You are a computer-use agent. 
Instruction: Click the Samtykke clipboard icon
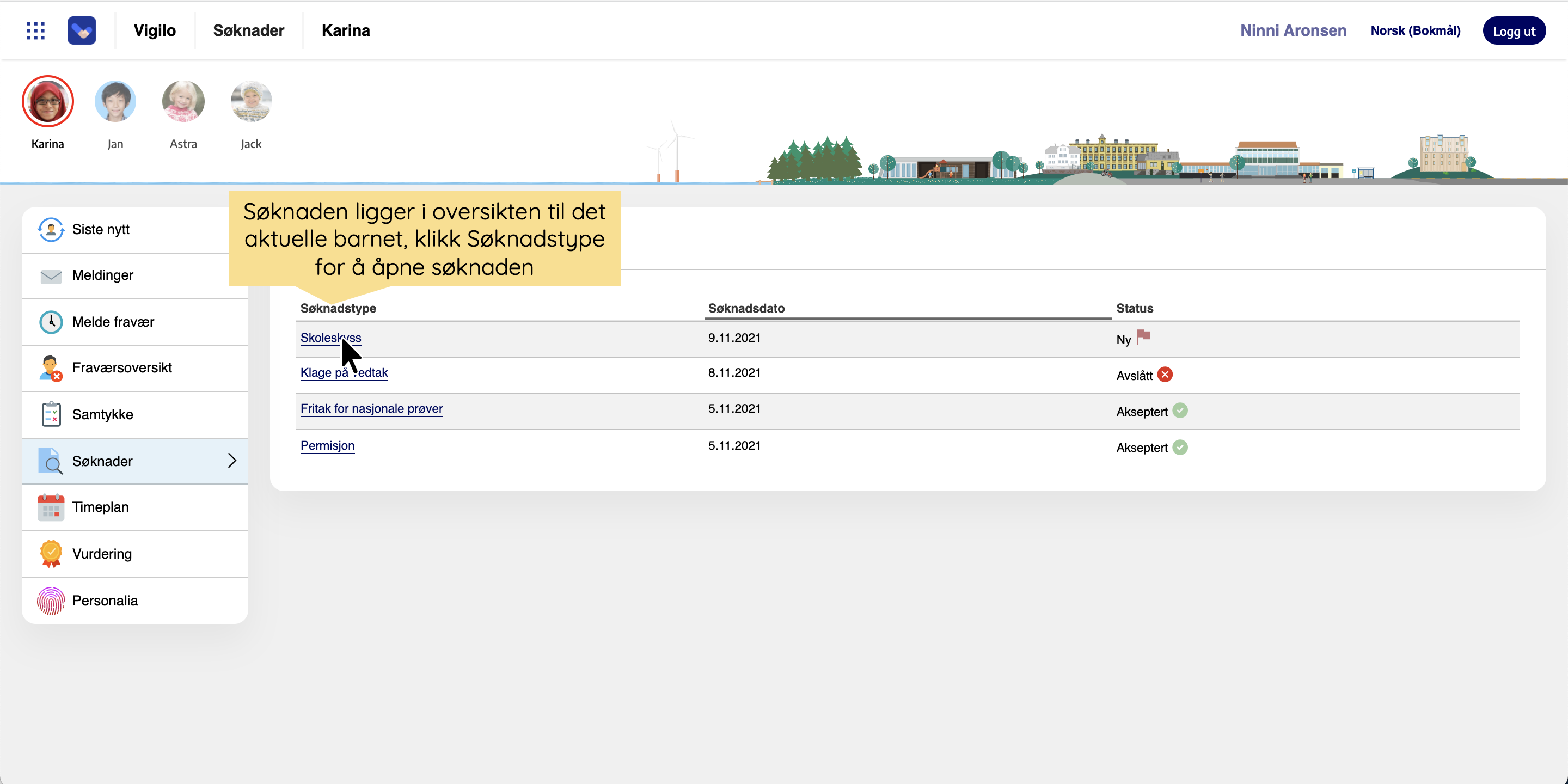coord(51,414)
